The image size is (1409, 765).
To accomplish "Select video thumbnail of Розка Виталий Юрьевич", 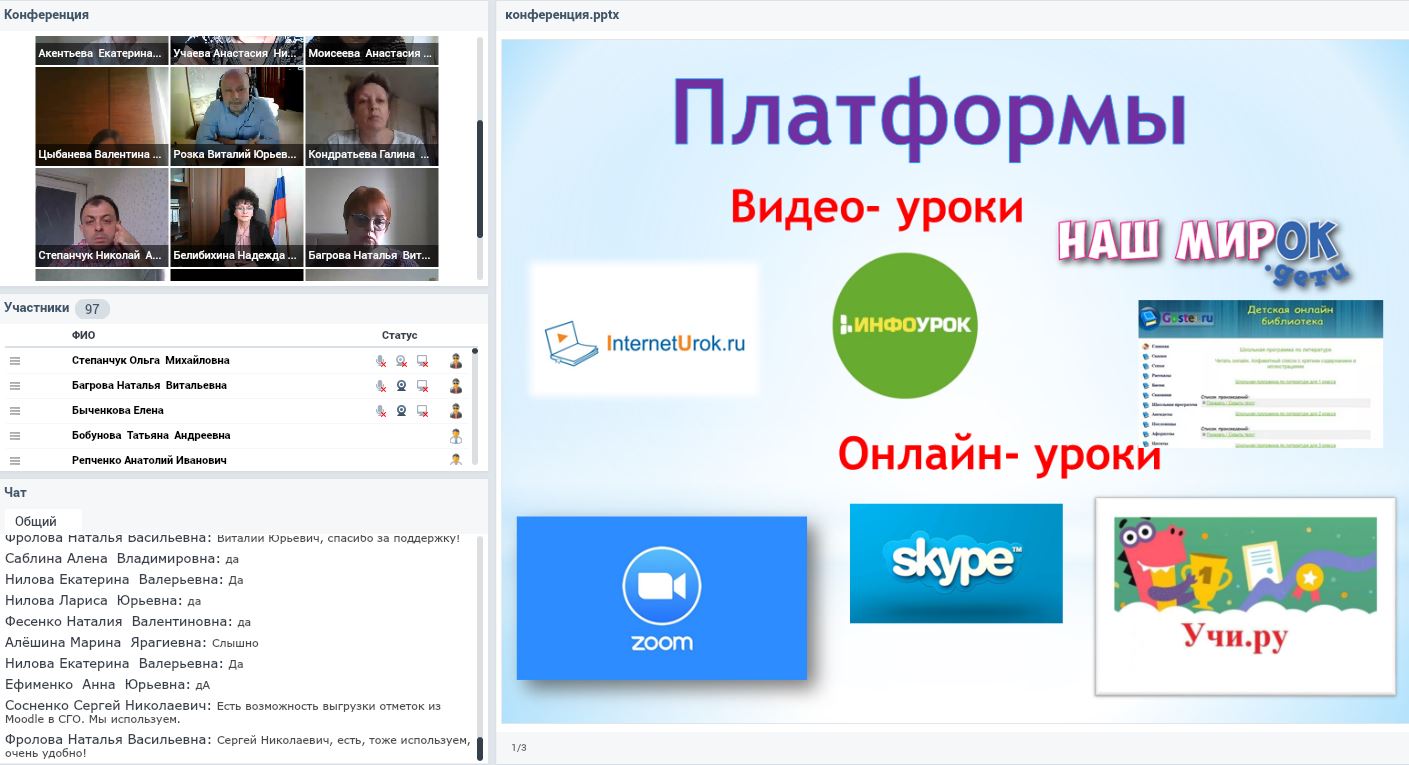I will 237,115.
